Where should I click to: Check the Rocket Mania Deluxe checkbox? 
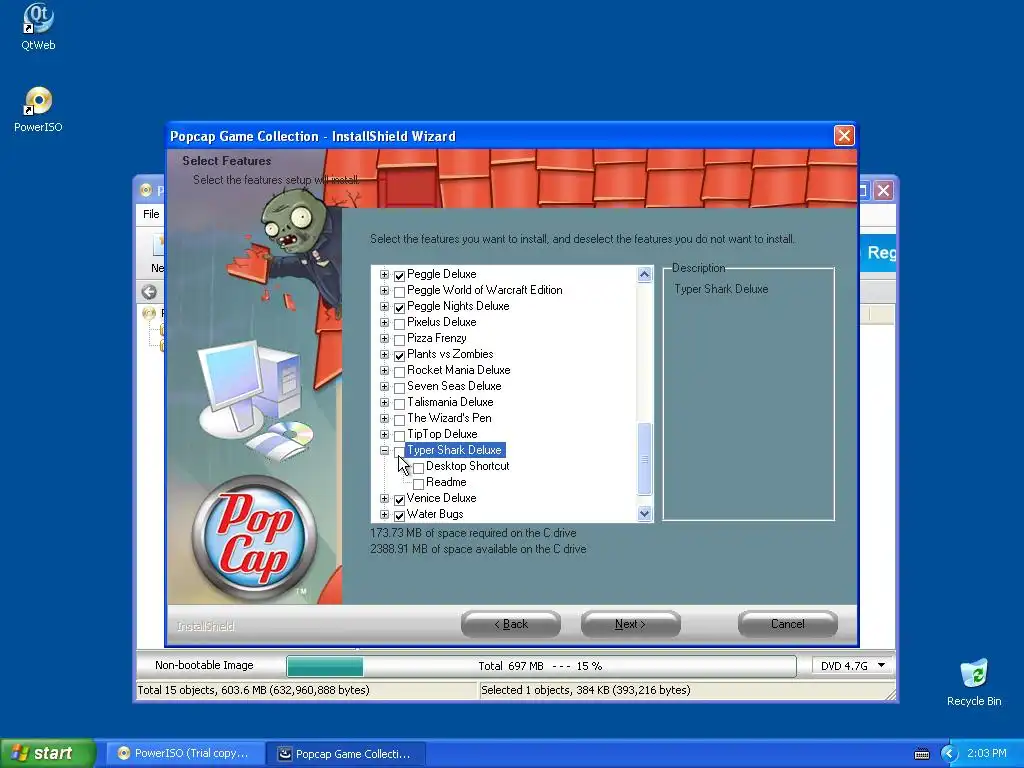[x=400, y=371]
